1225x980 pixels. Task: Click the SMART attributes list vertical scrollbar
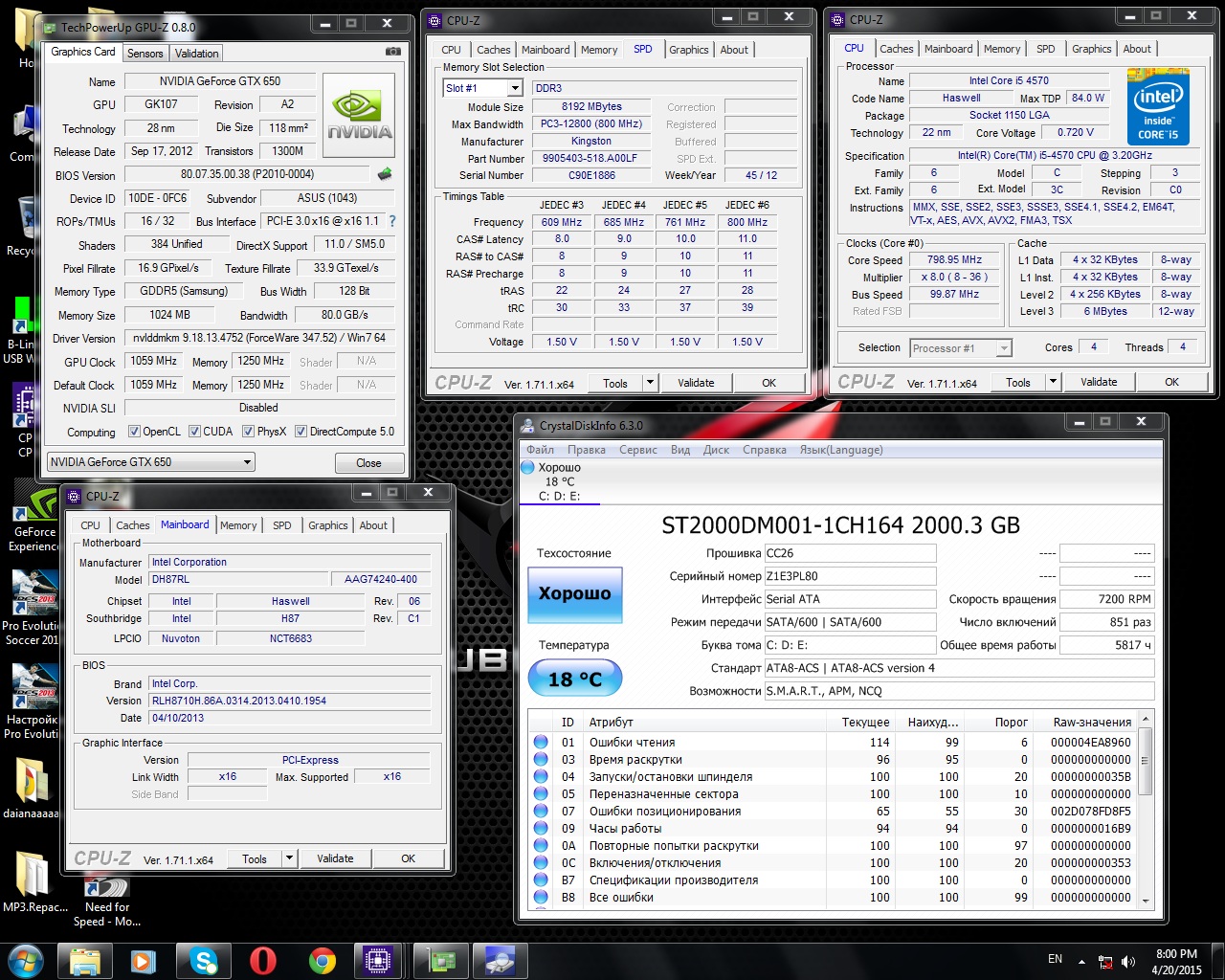pyautogui.click(x=1145, y=813)
